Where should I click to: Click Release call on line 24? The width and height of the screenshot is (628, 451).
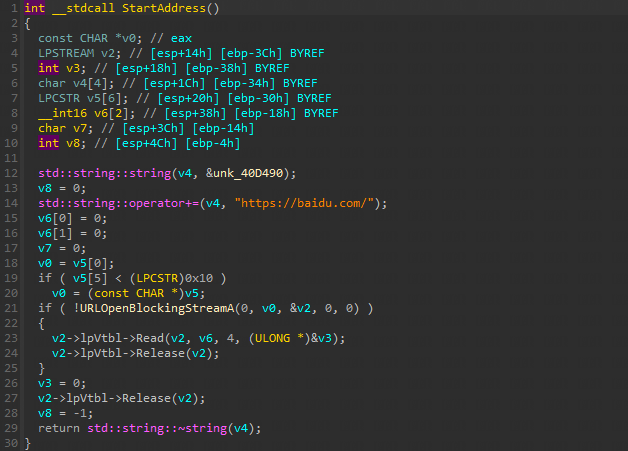click(160, 353)
